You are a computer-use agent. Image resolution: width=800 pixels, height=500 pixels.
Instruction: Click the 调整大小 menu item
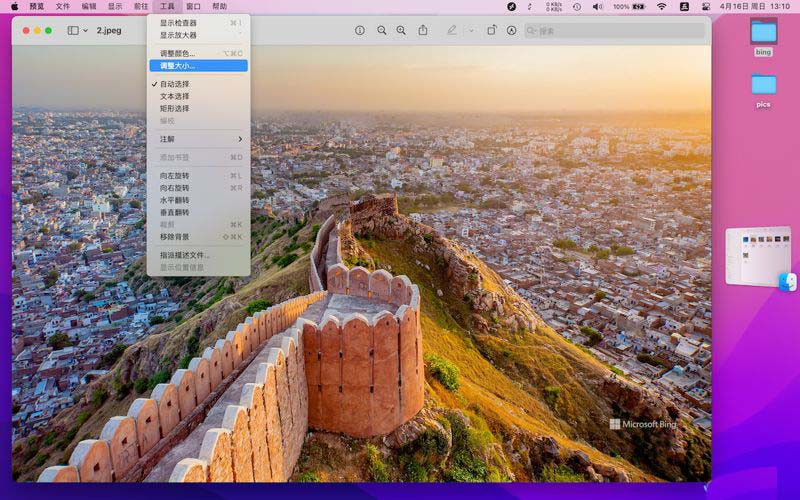pyautogui.click(x=178, y=66)
